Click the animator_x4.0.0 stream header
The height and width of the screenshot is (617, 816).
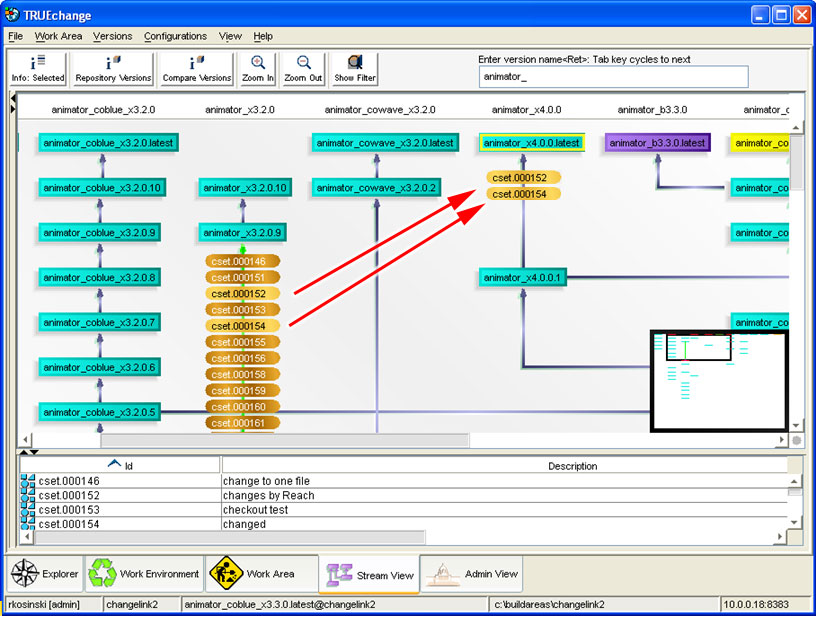(526, 110)
